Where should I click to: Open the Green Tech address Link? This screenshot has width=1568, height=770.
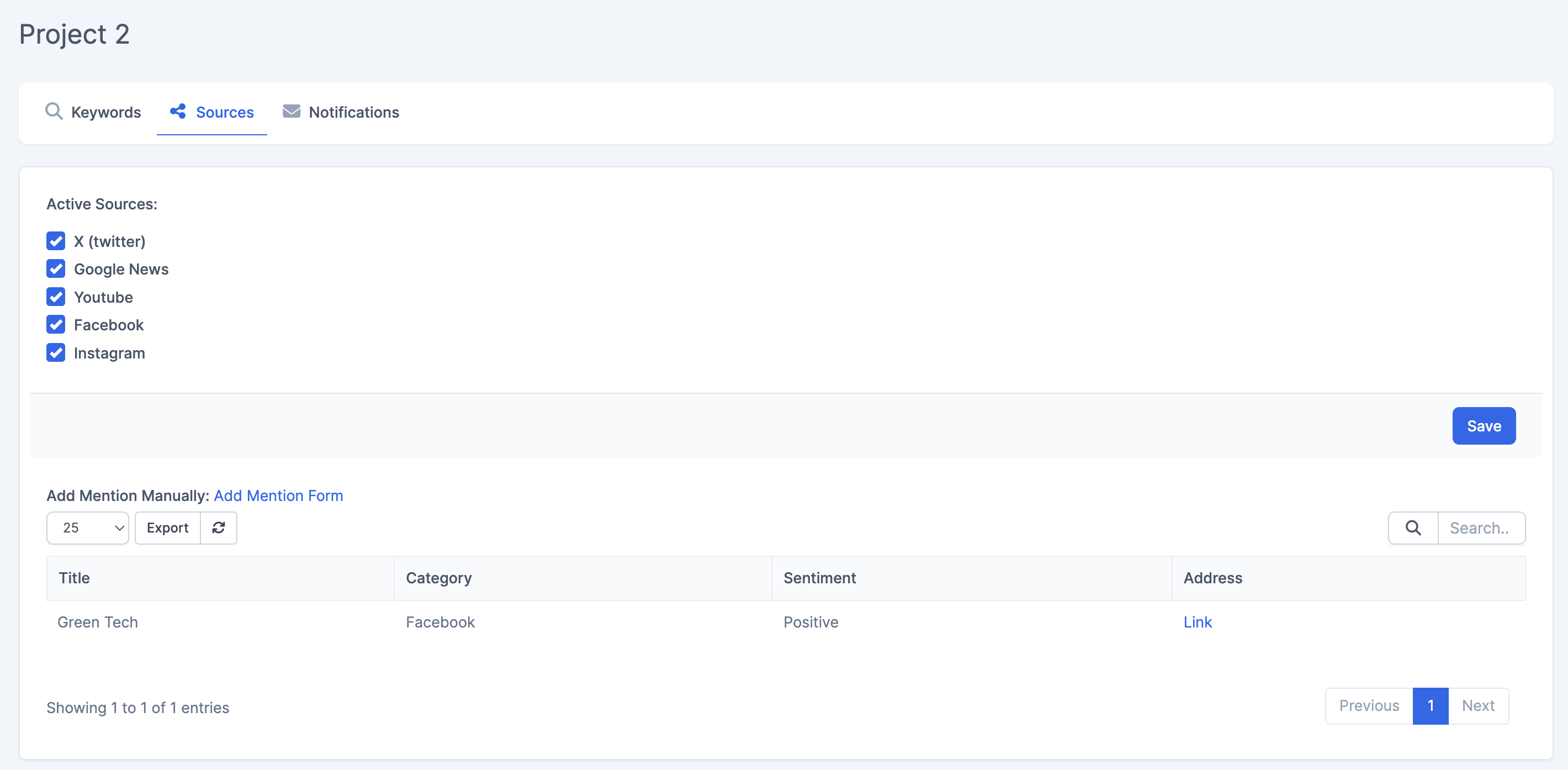(x=1196, y=622)
